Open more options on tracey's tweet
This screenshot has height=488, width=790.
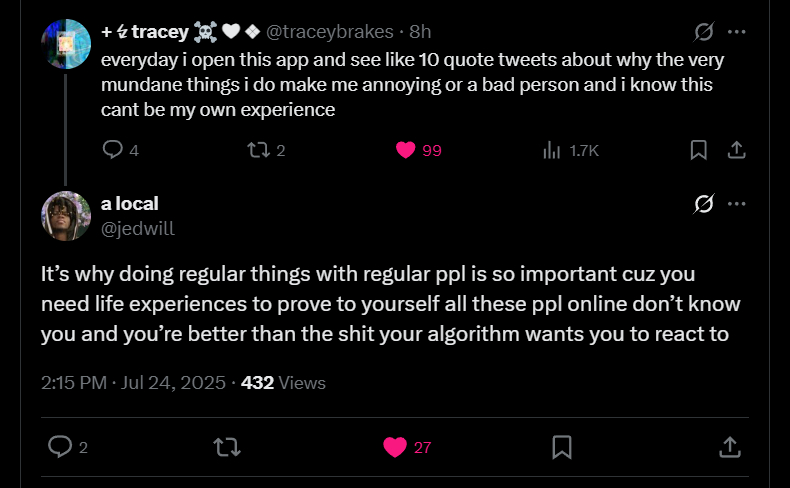[x=737, y=31]
